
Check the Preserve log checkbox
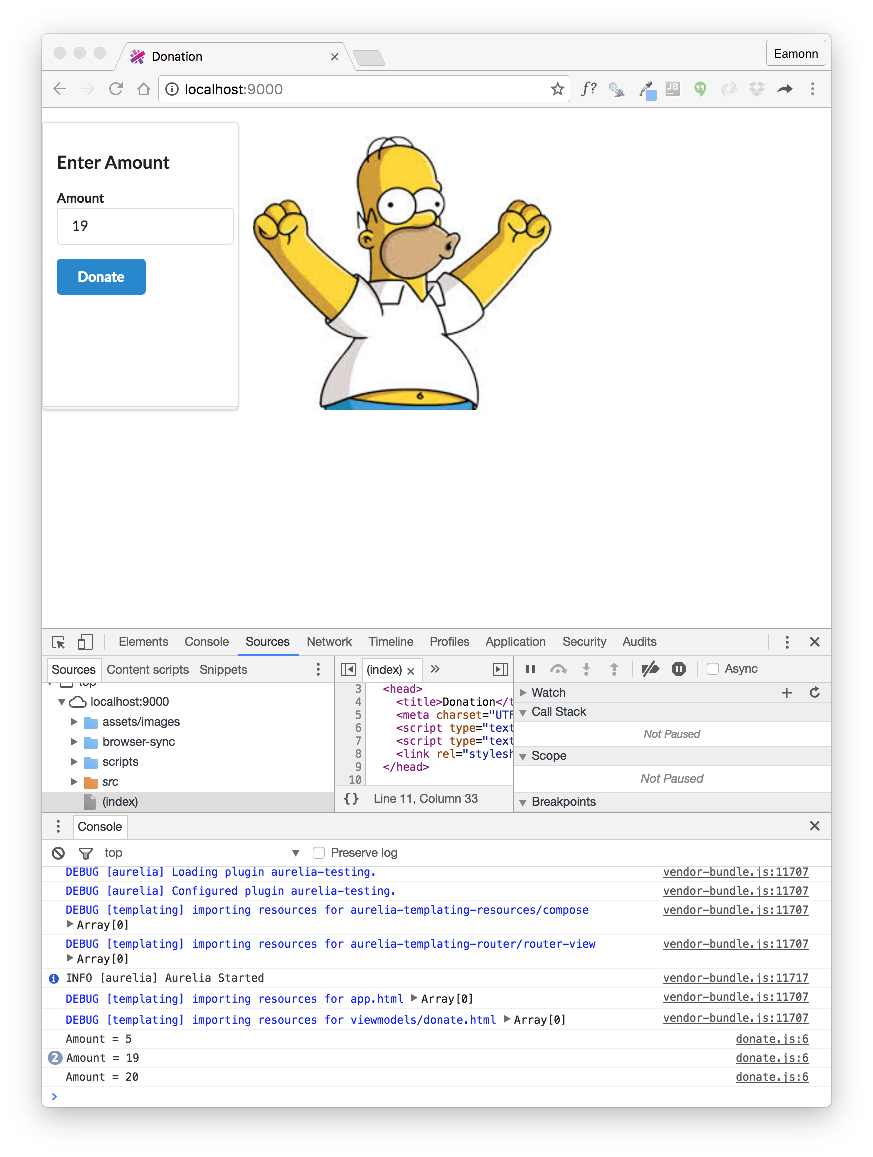pyautogui.click(x=319, y=853)
